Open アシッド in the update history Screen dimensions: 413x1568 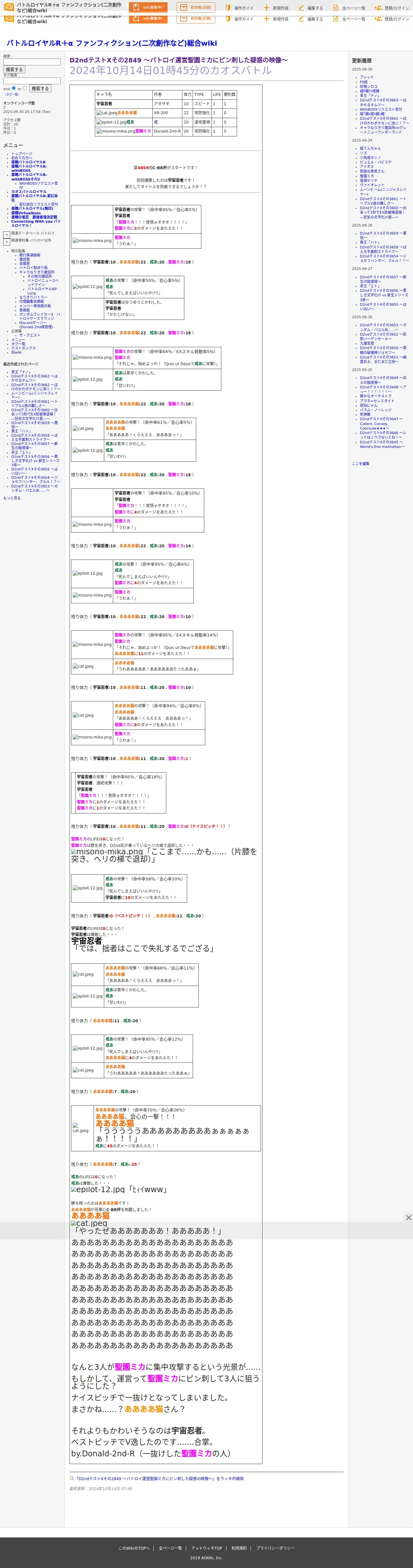click(367, 77)
